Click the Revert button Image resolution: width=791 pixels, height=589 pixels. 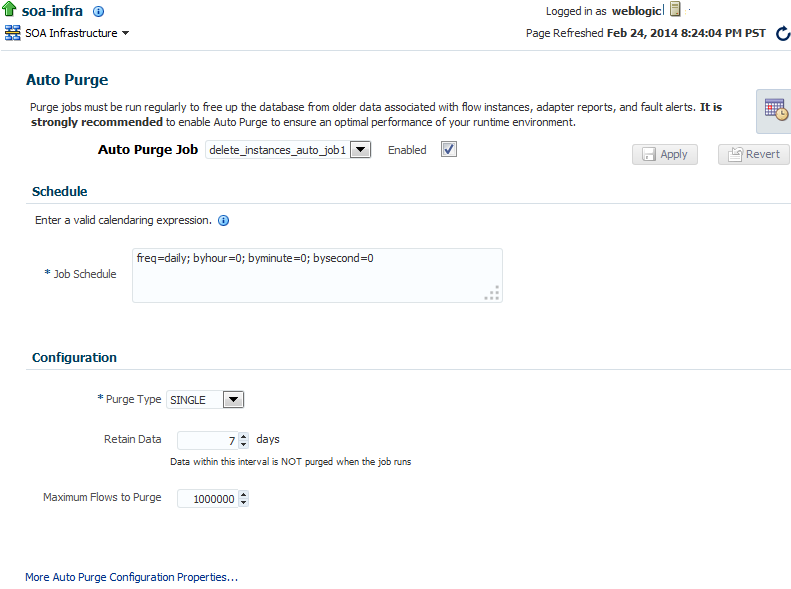pos(754,154)
